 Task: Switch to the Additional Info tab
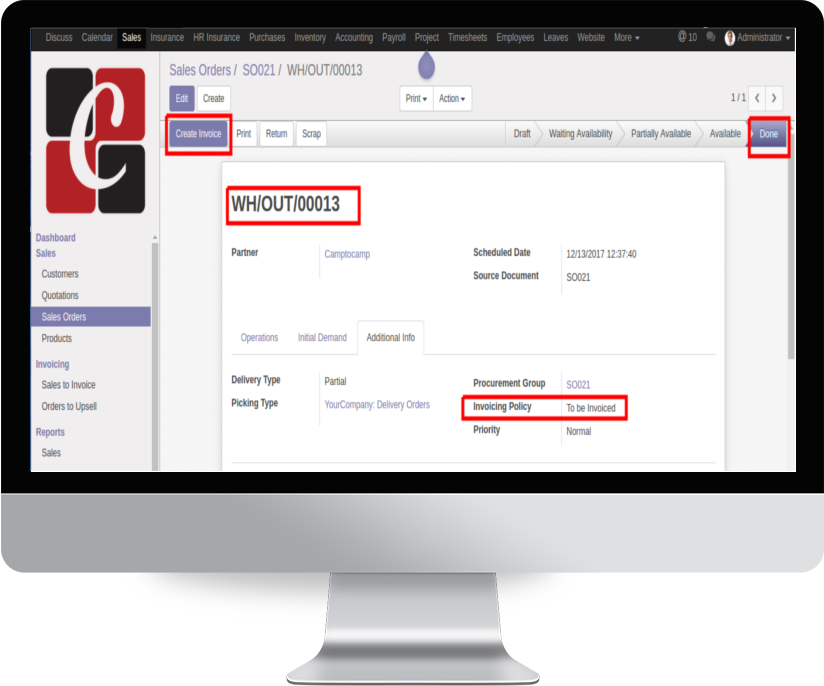click(x=390, y=337)
